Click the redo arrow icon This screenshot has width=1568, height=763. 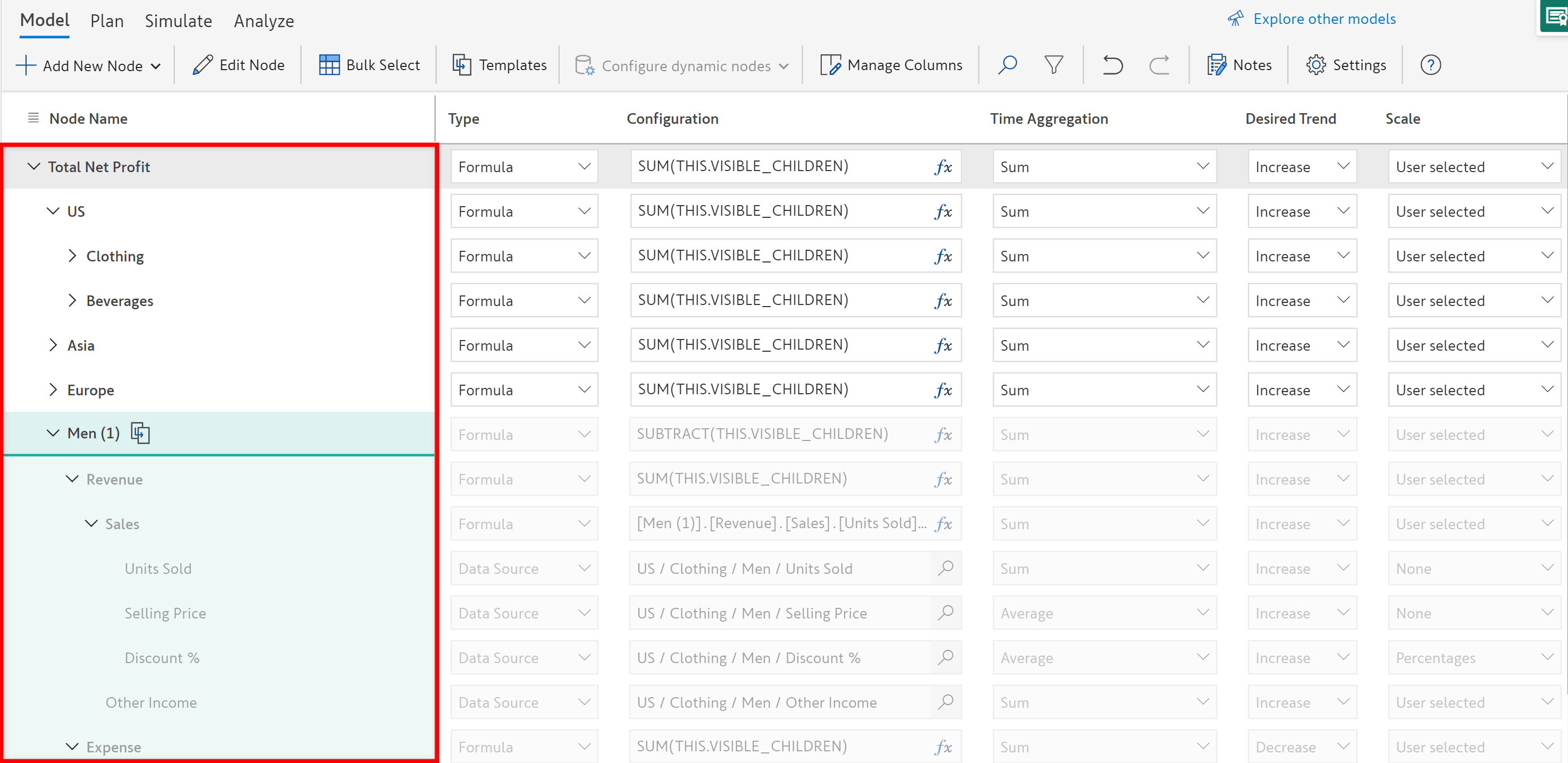pos(1159,64)
